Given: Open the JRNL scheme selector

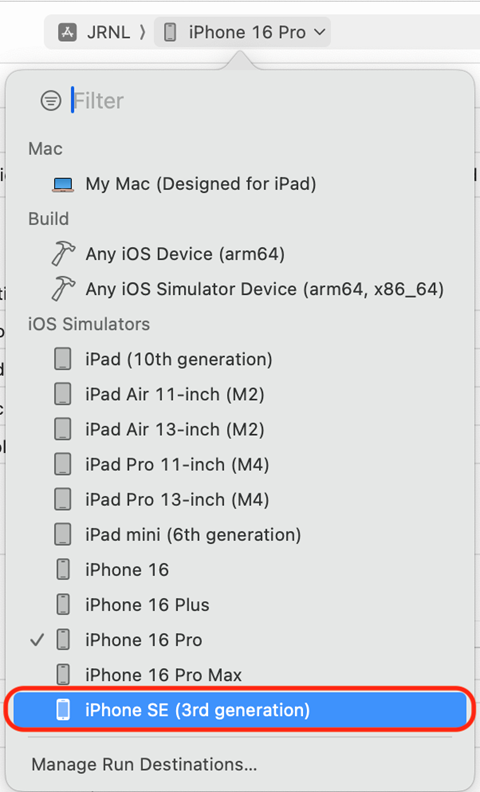Looking at the screenshot, I should pyautogui.click(x=95, y=32).
